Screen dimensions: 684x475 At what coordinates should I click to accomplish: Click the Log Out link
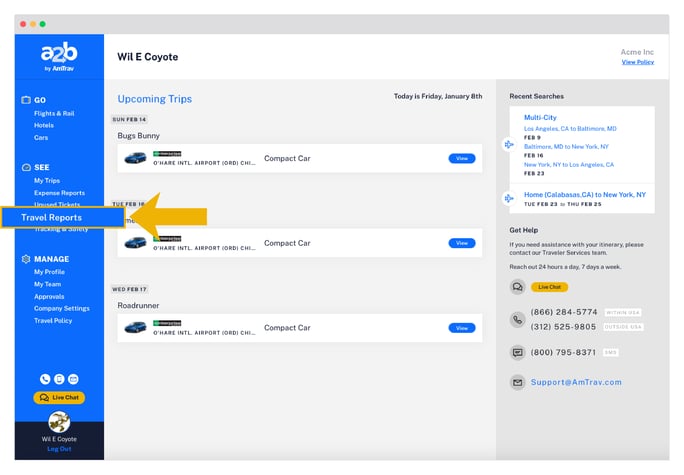[x=59, y=449]
